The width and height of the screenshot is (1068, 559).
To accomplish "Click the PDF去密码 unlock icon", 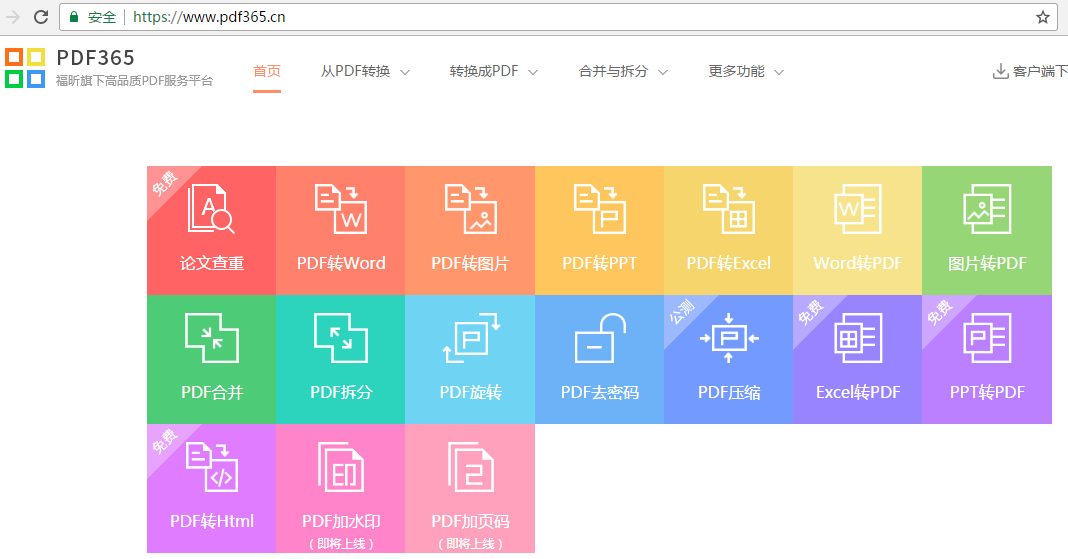I will coord(600,338).
